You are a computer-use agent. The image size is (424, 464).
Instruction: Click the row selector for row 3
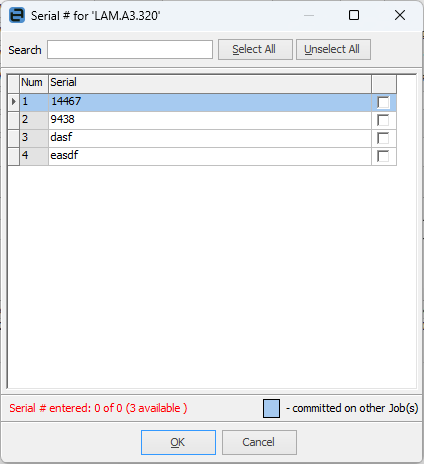point(14,138)
